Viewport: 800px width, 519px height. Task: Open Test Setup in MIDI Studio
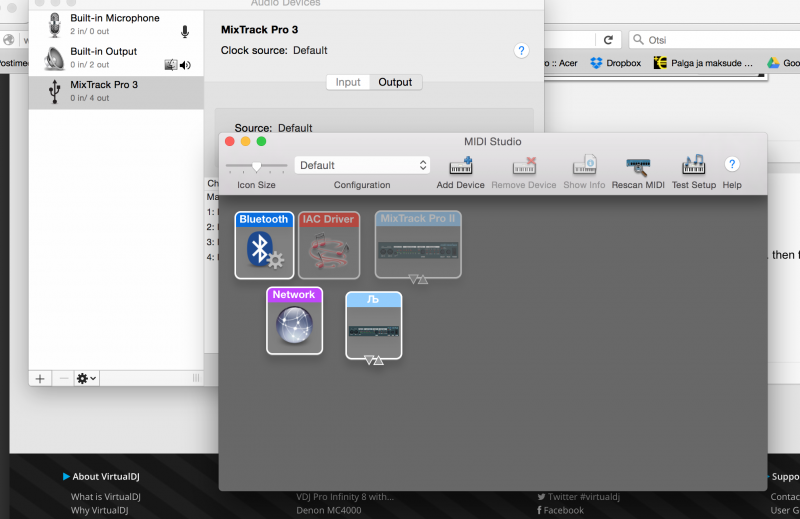point(693,166)
